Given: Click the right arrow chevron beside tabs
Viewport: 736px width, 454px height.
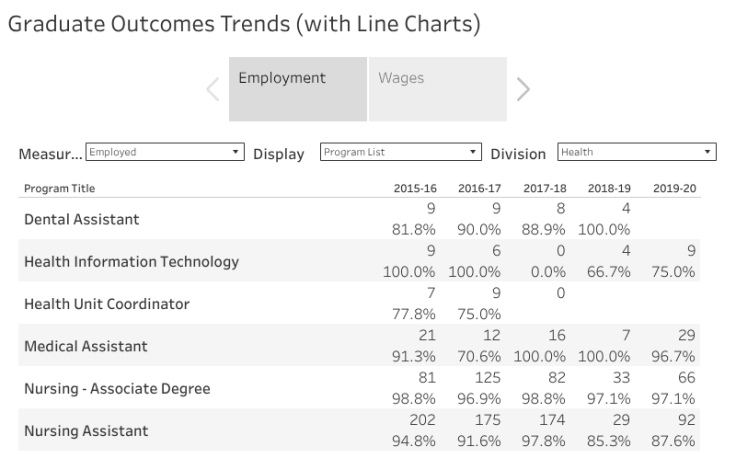Looking at the screenshot, I should [x=523, y=90].
